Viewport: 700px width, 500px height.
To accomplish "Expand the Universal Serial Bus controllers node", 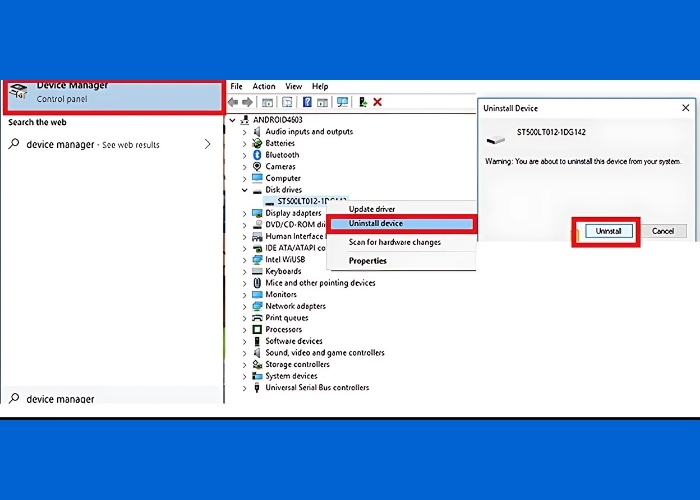I will (x=245, y=388).
